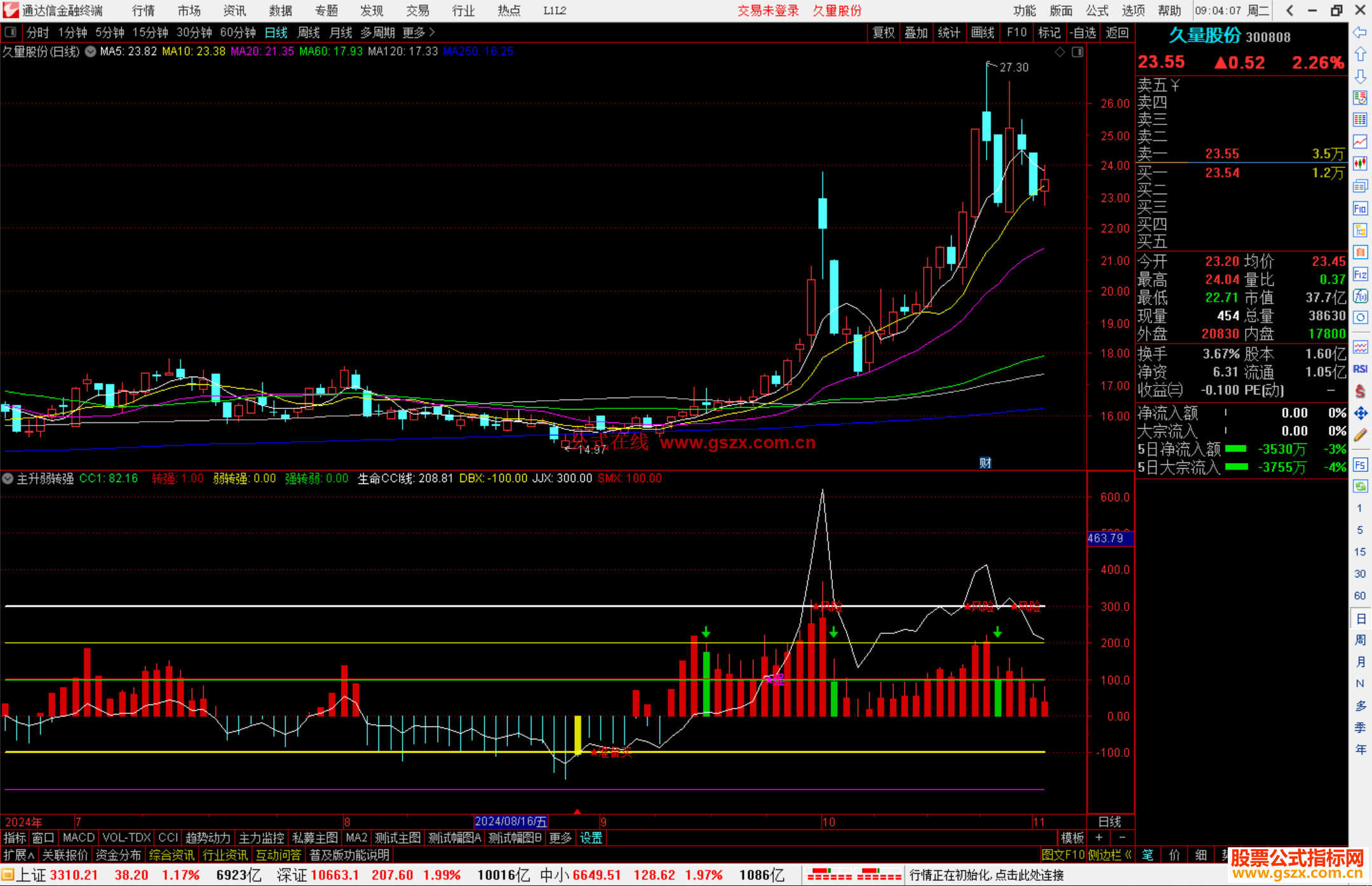Open the 日线 period selector at bottom
The width and height of the screenshot is (1372, 886).
pos(1110,821)
